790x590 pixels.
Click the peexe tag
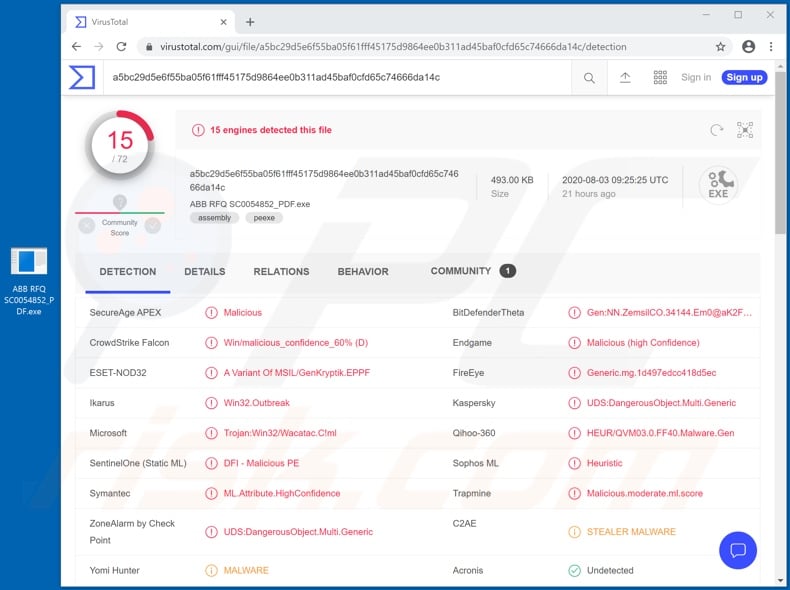[x=264, y=218]
